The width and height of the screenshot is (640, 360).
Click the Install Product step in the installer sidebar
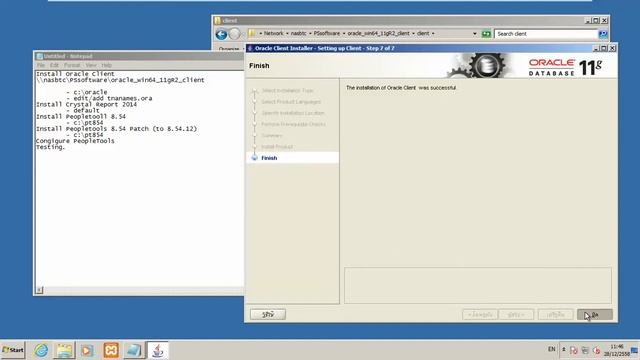(277, 147)
